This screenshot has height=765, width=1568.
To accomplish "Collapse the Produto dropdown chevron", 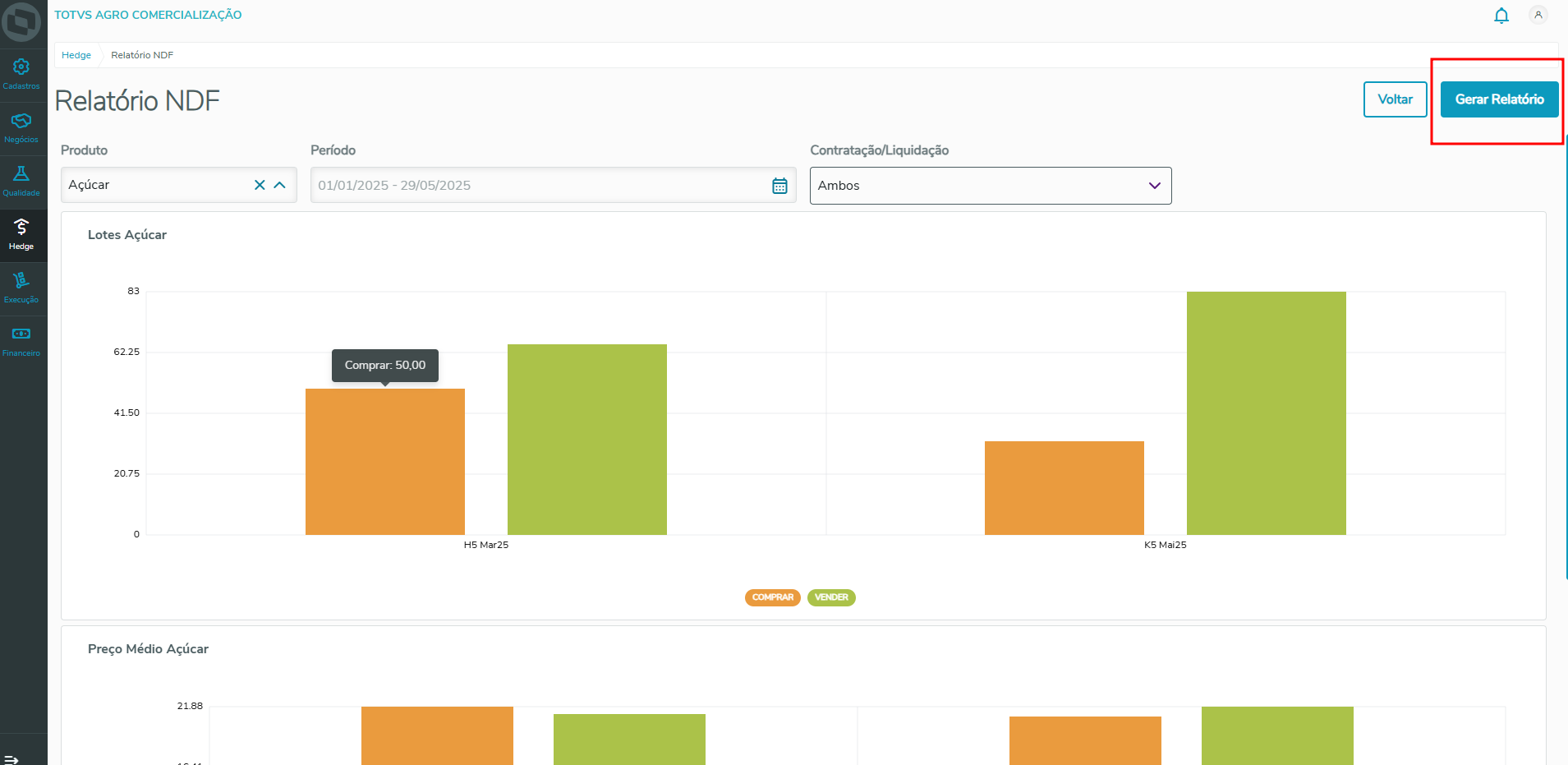I will click(279, 185).
